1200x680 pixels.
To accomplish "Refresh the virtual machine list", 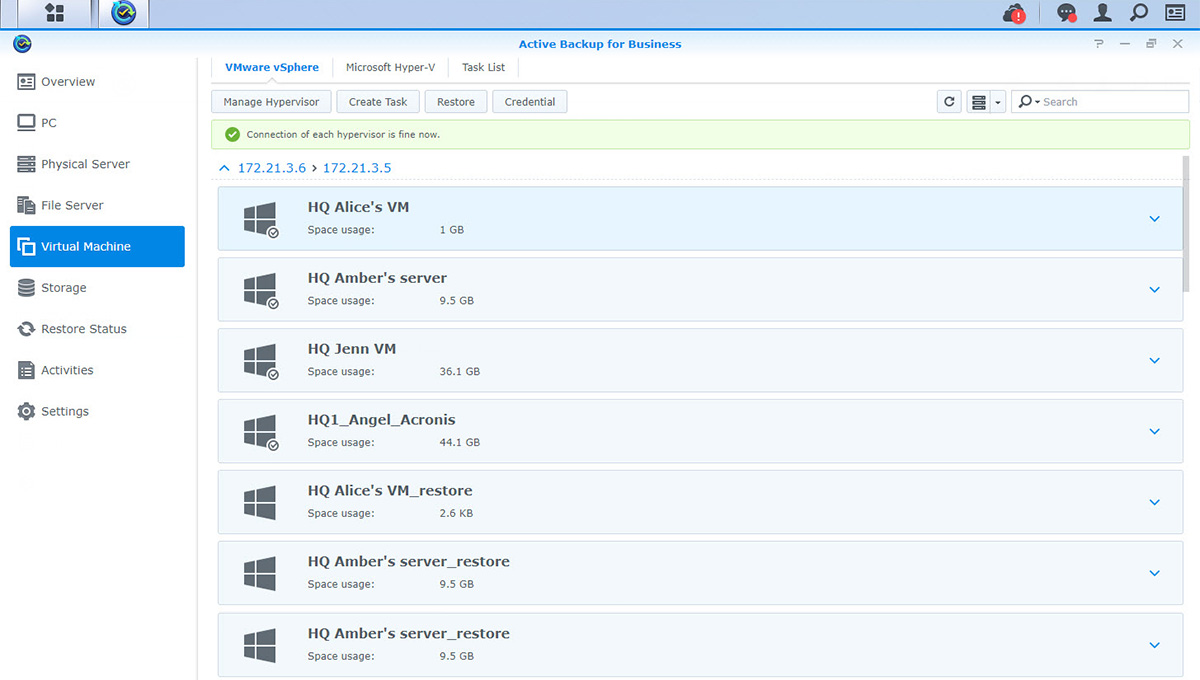I will point(949,102).
